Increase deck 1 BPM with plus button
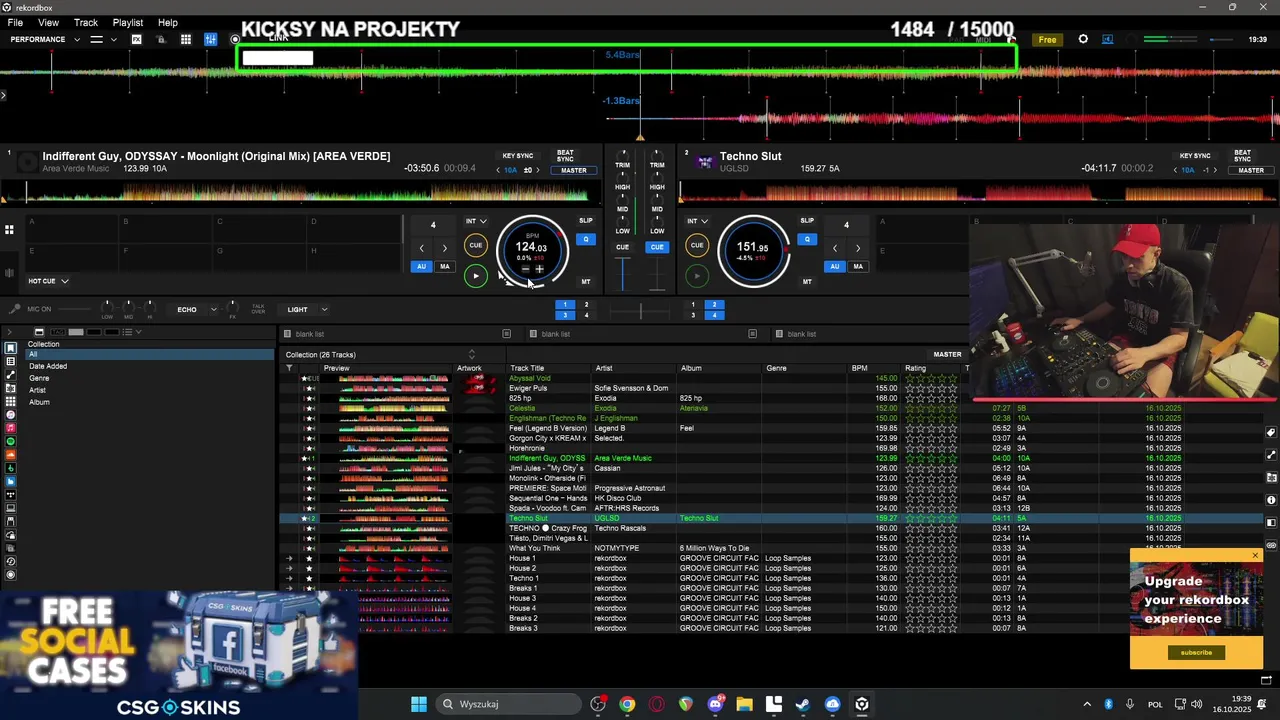This screenshot has height=720, width=1280. pos(539,269)
